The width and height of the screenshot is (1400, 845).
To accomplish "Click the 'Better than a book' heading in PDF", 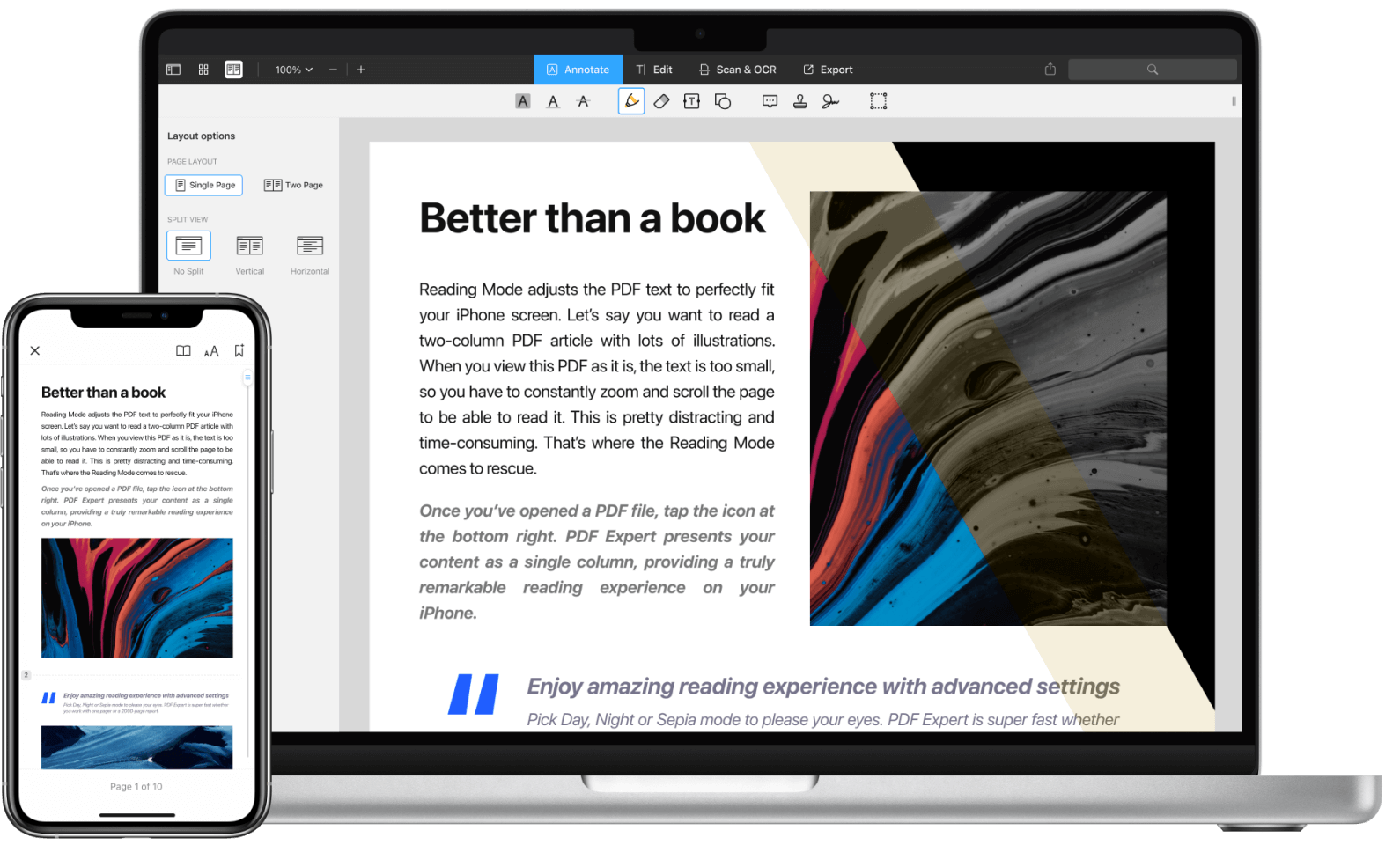I will pyautogui.click(x=592, y=218).
